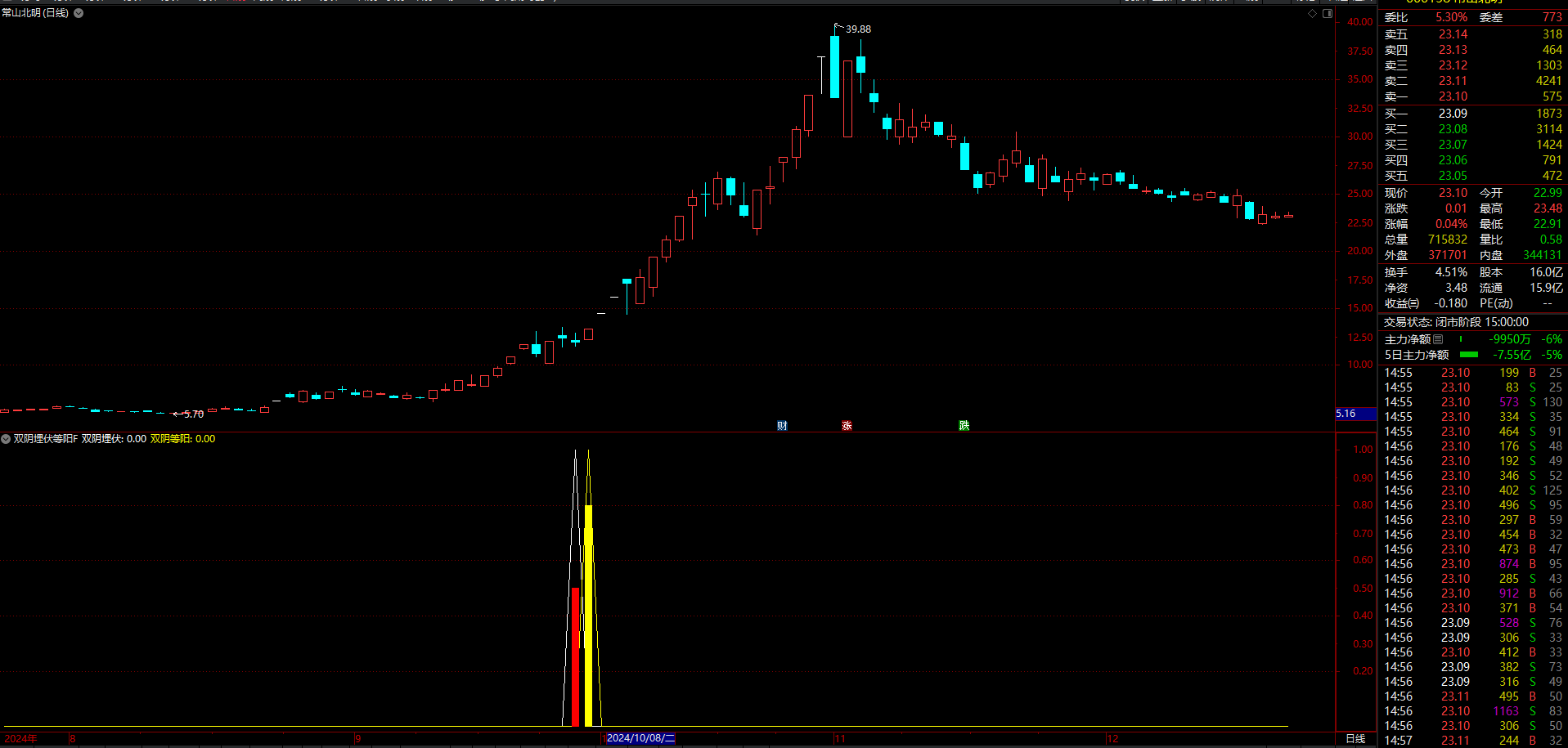Click the 收益(三) quarter toggle label
Screen dimensions: 1568x748
(1401, 303)
